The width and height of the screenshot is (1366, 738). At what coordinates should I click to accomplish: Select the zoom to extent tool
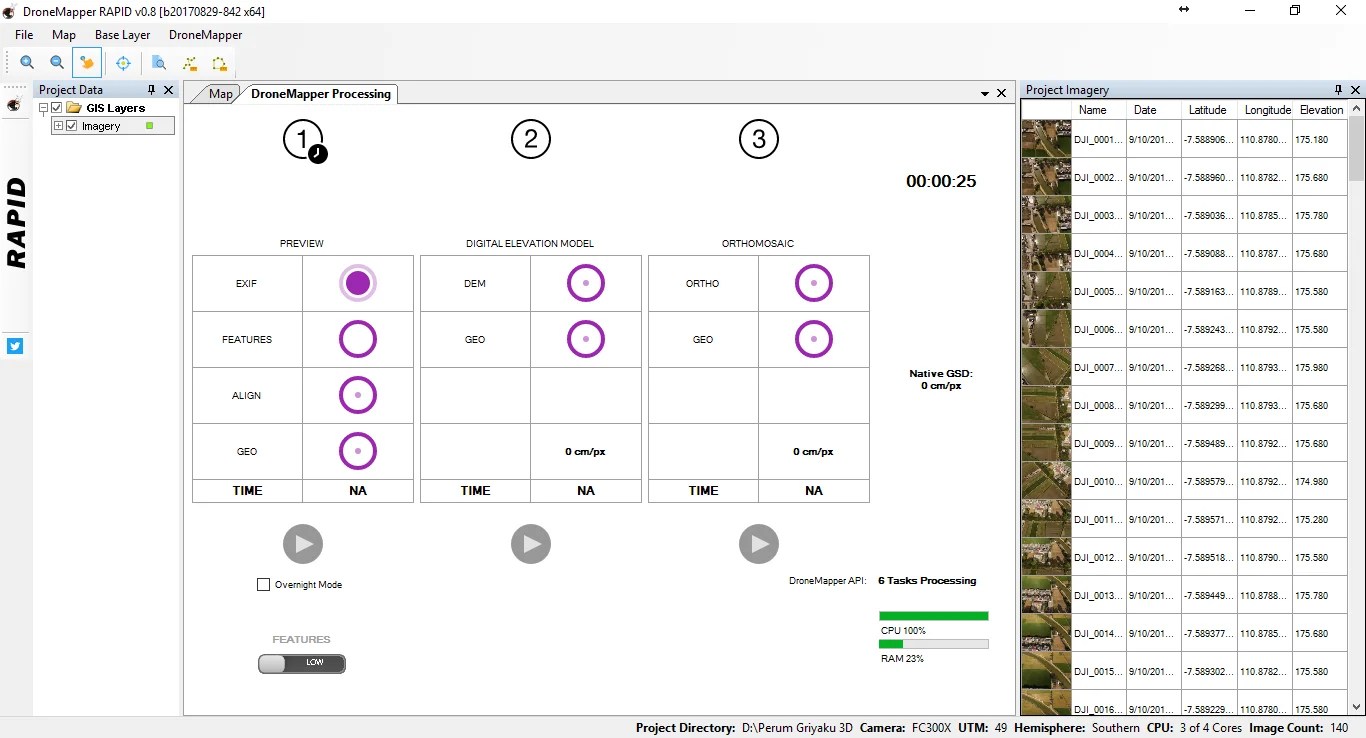(x=159, y=62)
